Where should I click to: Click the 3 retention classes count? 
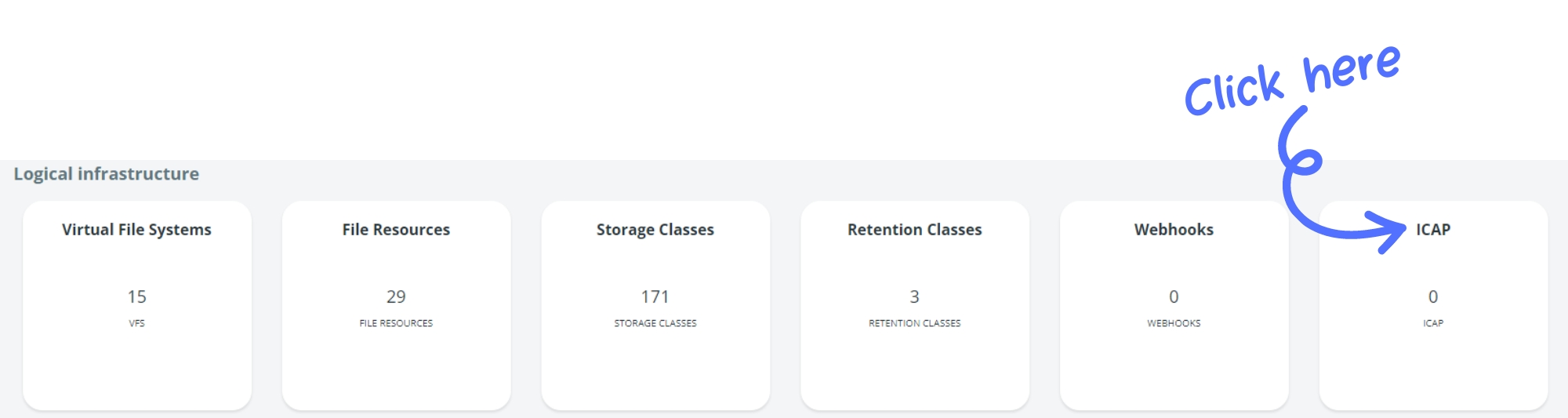point(914,297)
